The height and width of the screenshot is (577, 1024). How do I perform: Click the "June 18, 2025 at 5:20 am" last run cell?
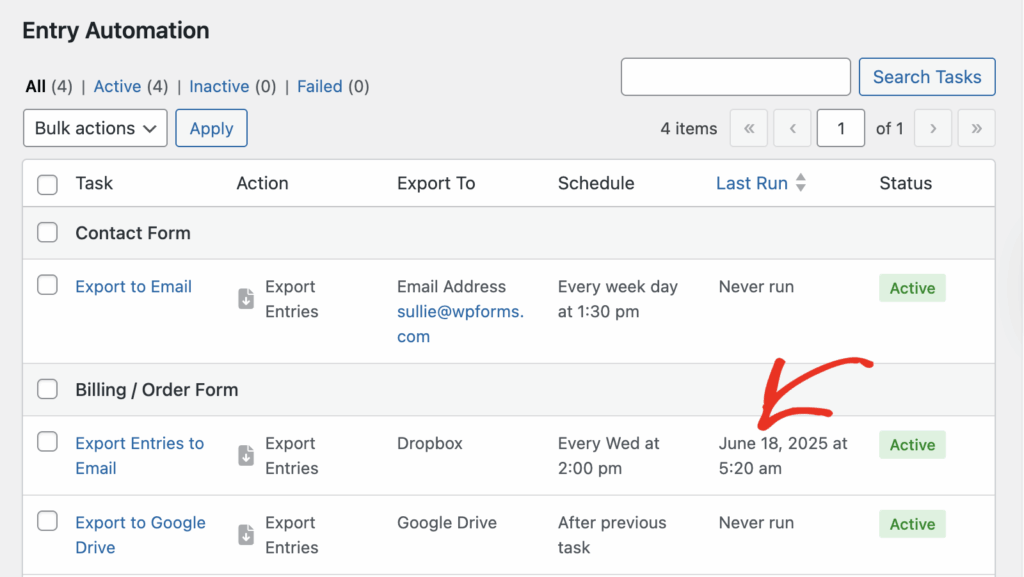click(x=782, y=456)
